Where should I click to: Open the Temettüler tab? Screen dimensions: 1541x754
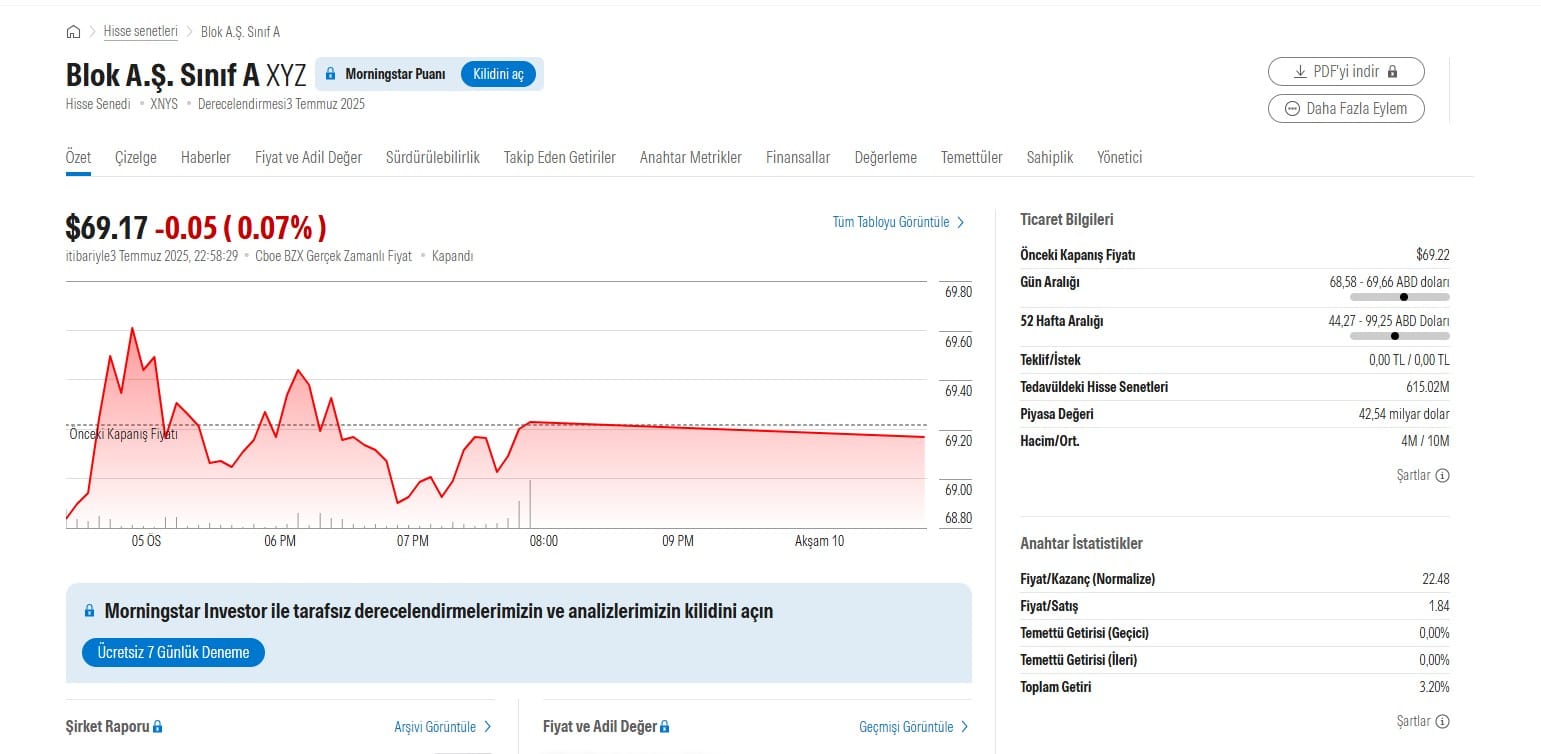point(972,157)
